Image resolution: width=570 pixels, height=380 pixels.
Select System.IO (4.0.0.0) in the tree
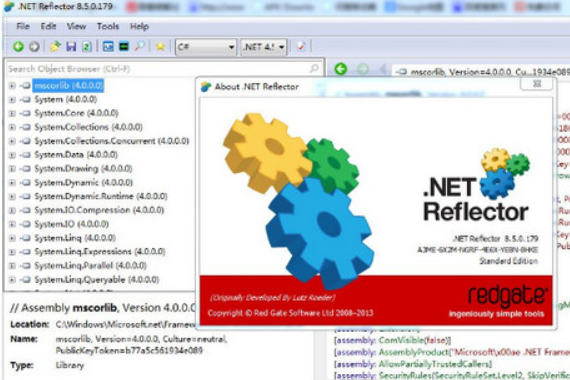pos(72,224)
